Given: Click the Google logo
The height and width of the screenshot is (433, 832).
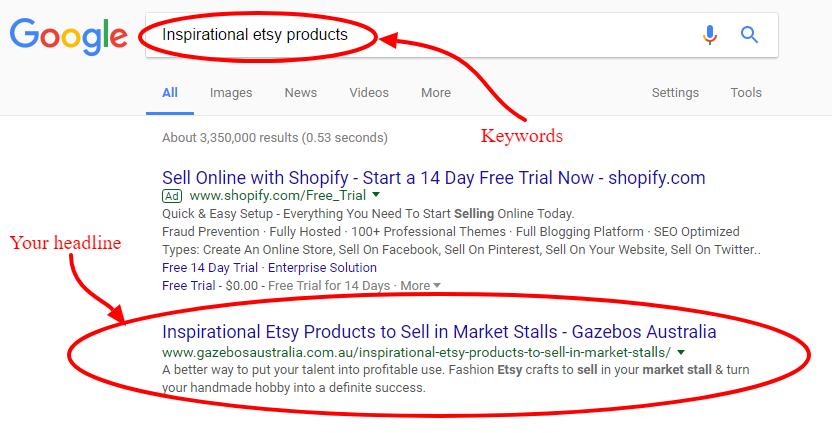Looking at the screenshot, I should click(x=68, y=36).
